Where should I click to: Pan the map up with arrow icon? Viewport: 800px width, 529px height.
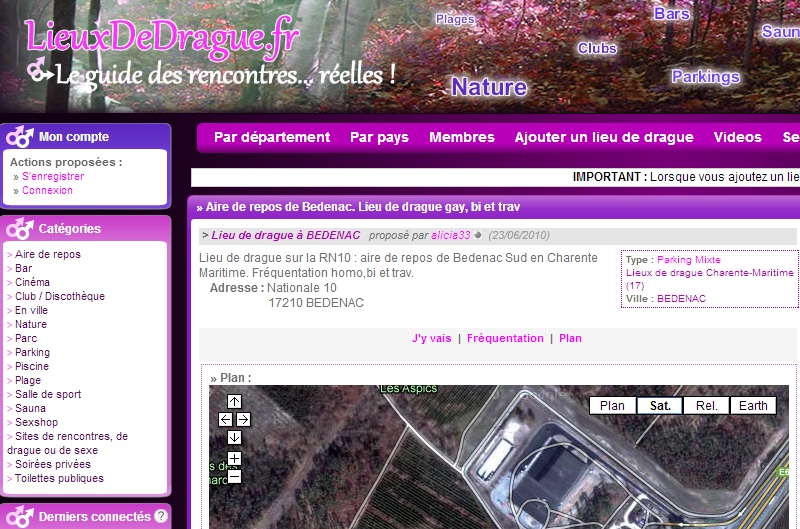coord(234,401)
